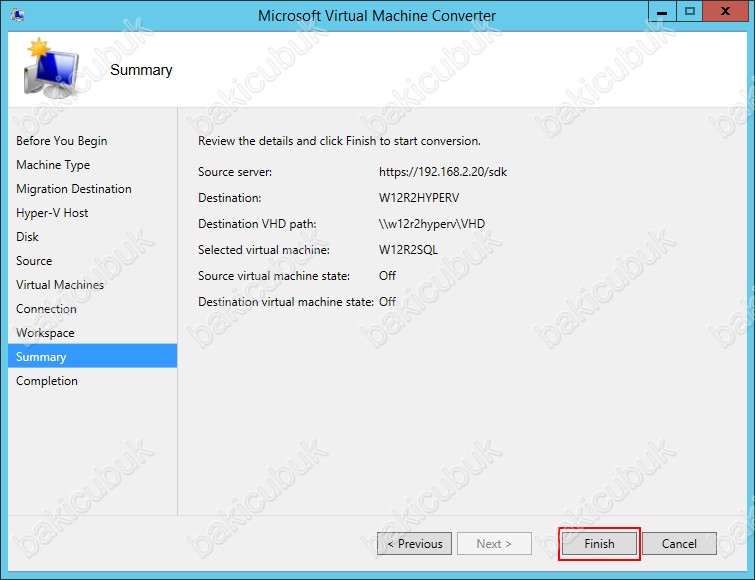Click the highlighted Summary step

click(x=41, y=357)
